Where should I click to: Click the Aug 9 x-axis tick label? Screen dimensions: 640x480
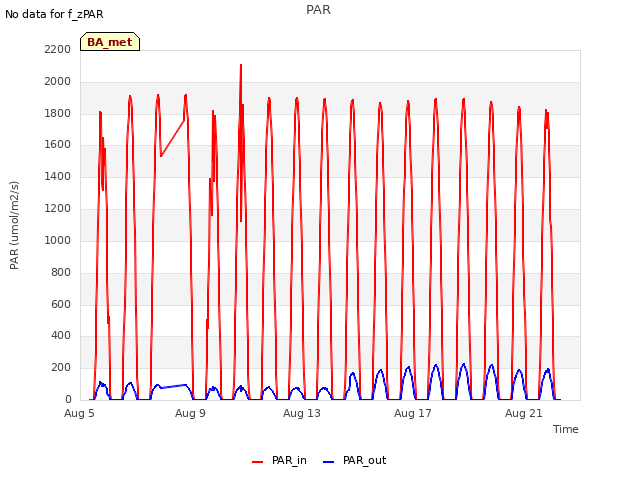(190, 413)
